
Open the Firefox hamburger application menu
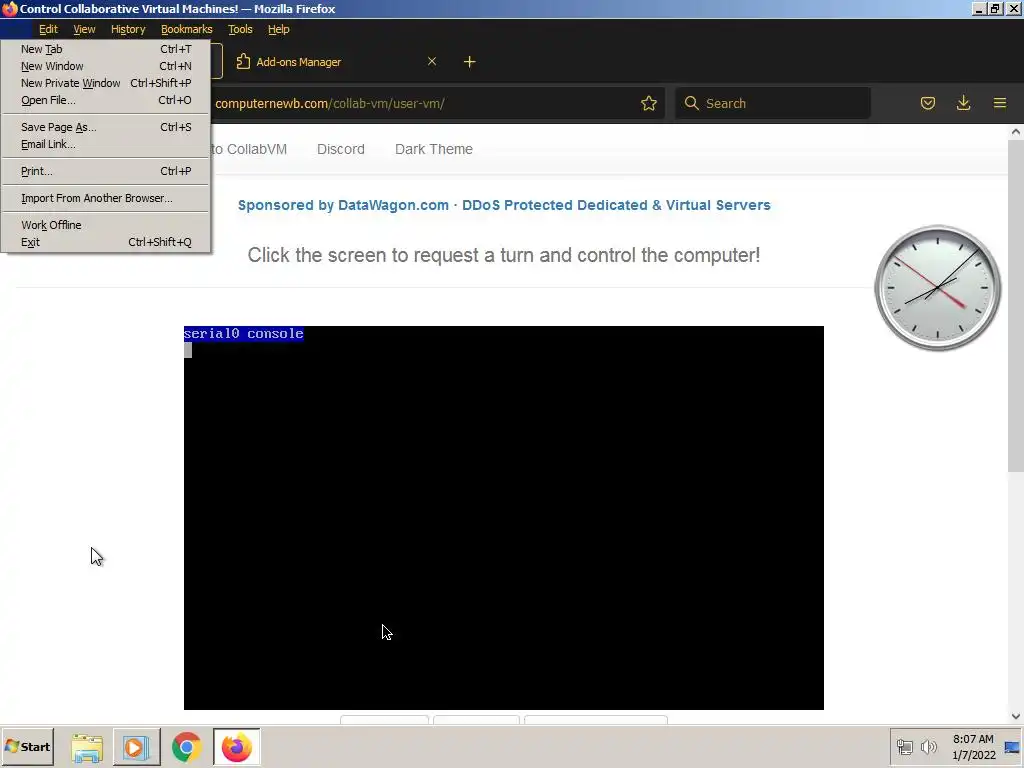(999, 103)
